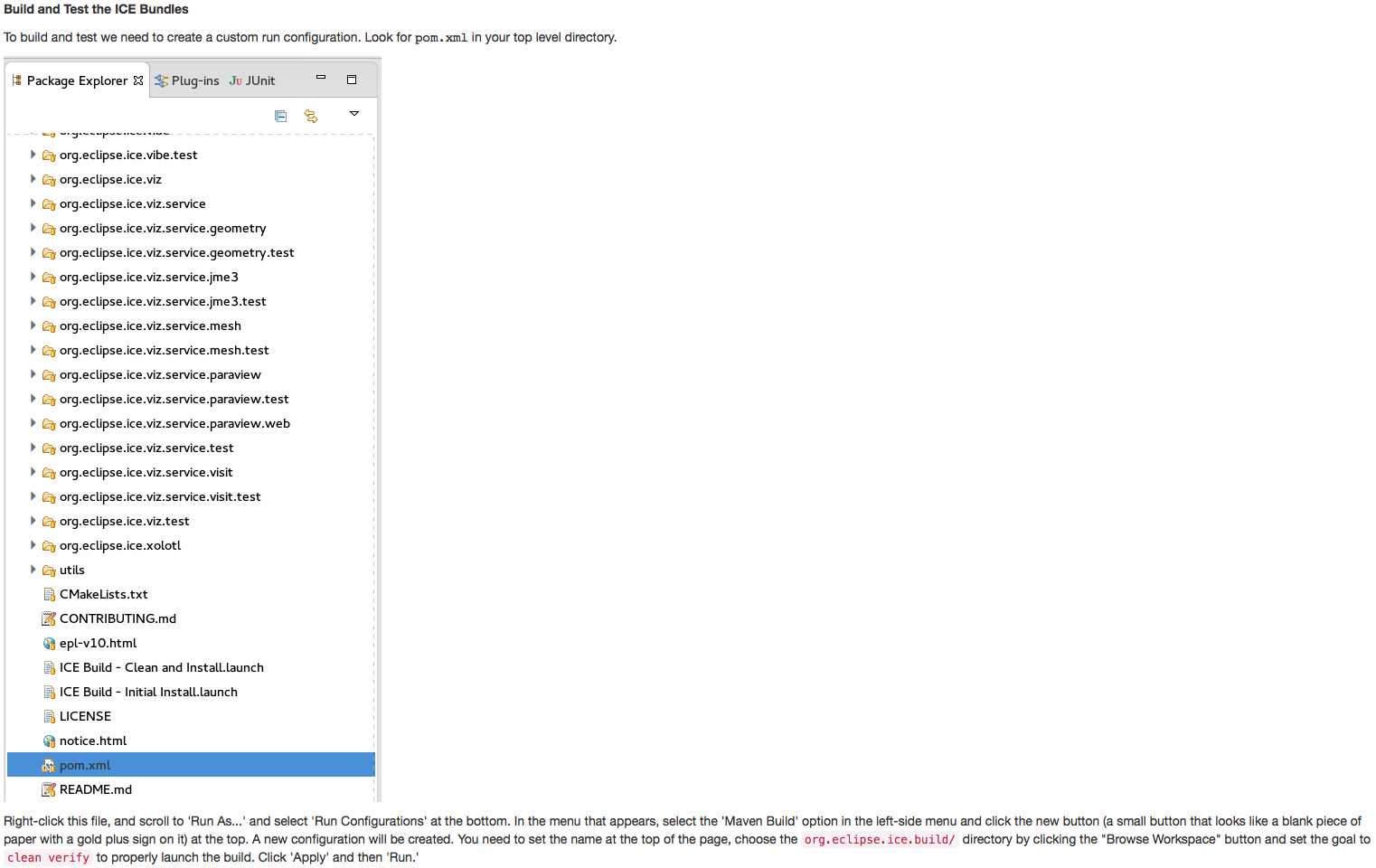Click ICE Build Clean and Install.launch icon
1376x868 pixels.
(x=50, y=667)
